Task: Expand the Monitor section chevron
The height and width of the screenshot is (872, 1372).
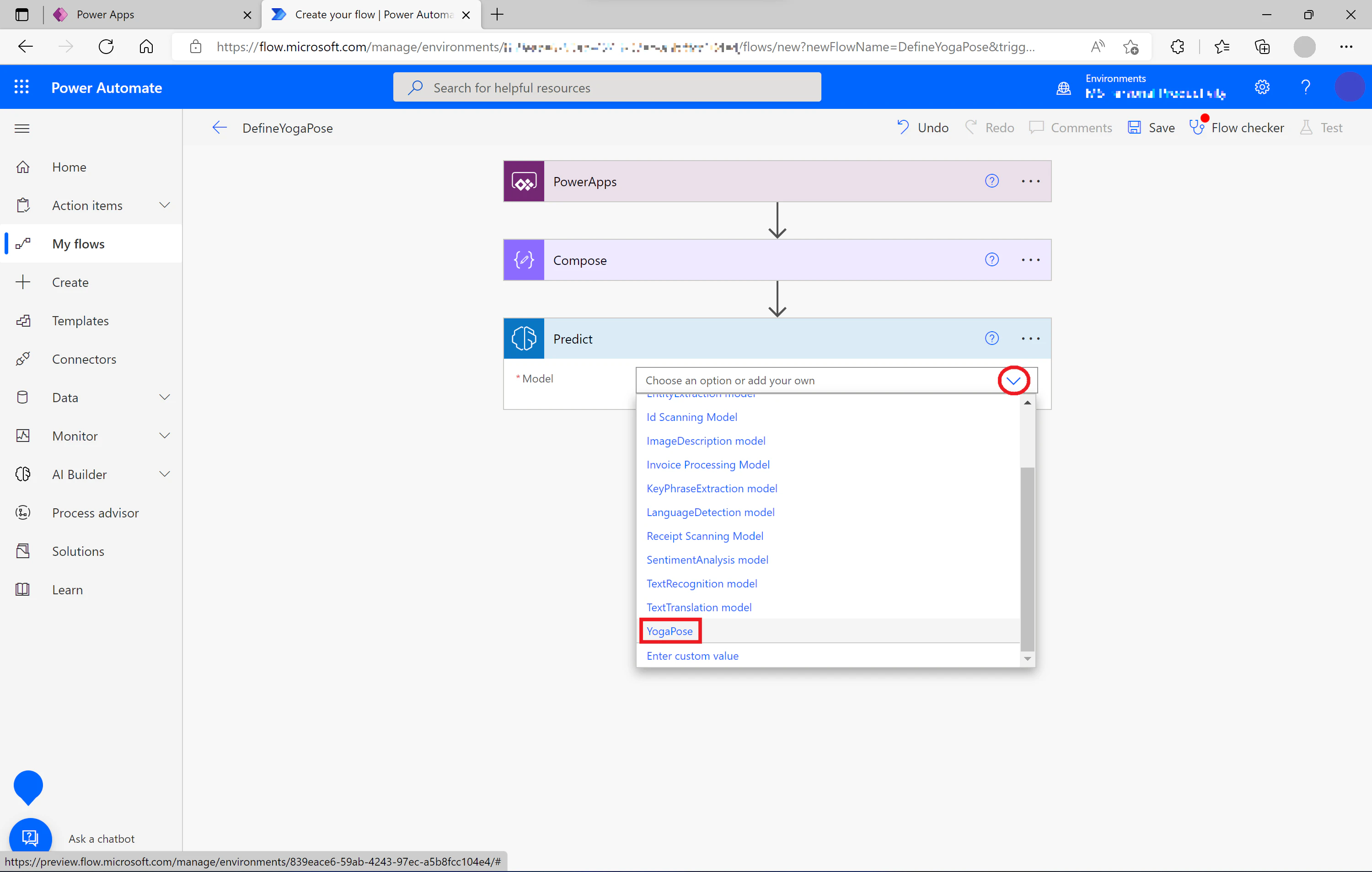Action: click(x=165, y=436)
